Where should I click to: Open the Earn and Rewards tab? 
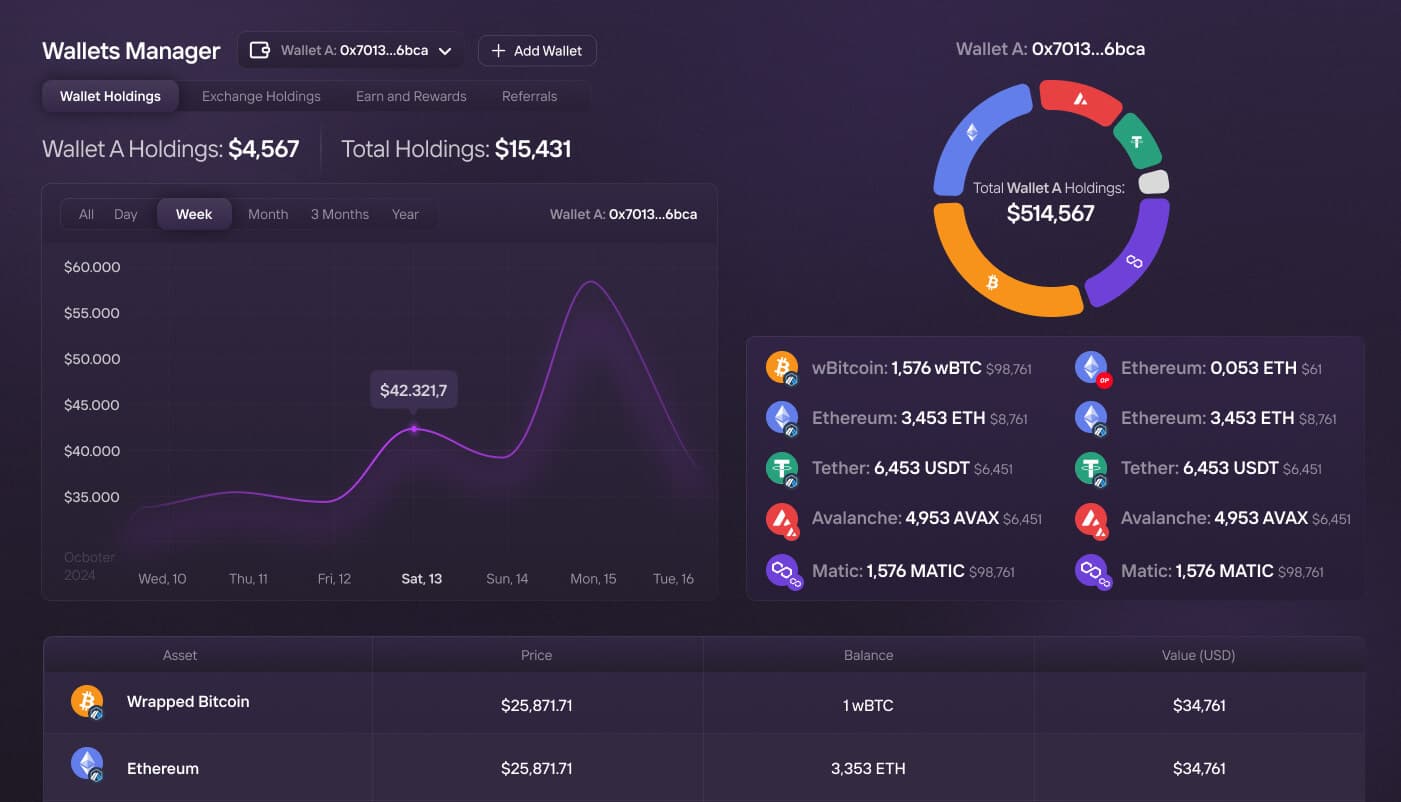(411, 96)
